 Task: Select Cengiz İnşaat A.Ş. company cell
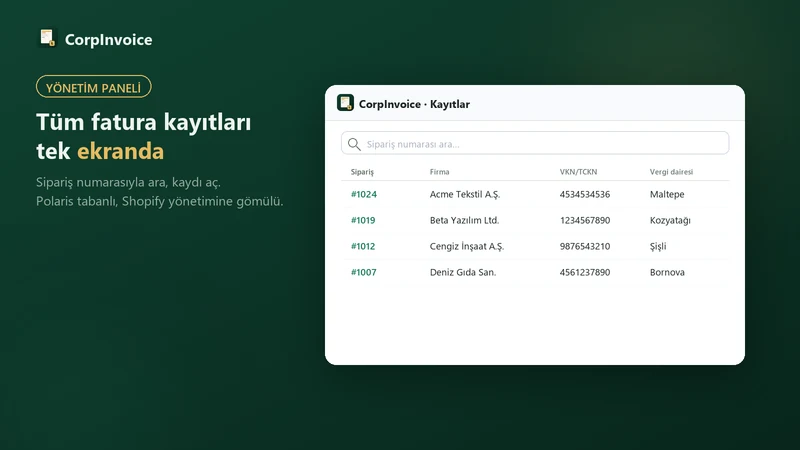click(x=467, y=246)
